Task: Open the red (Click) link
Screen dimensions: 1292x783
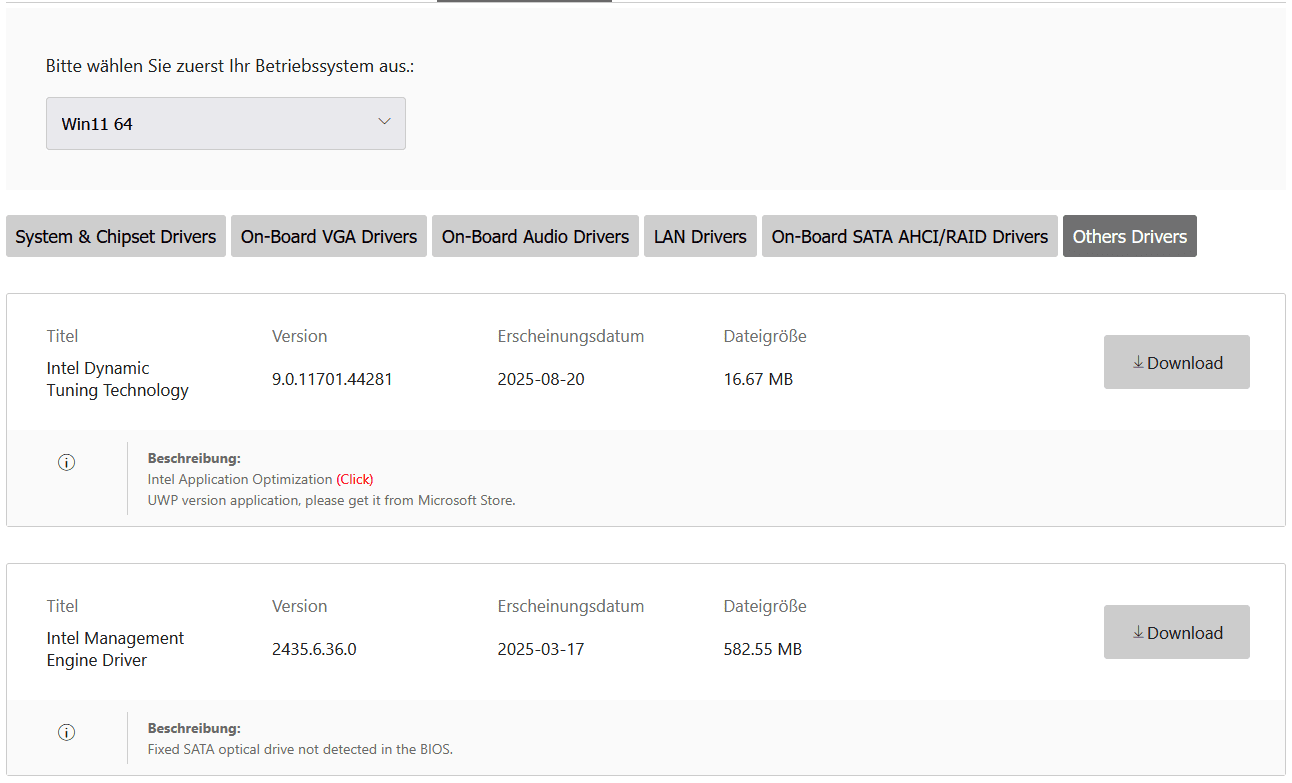Action: [x=355, y=479]
